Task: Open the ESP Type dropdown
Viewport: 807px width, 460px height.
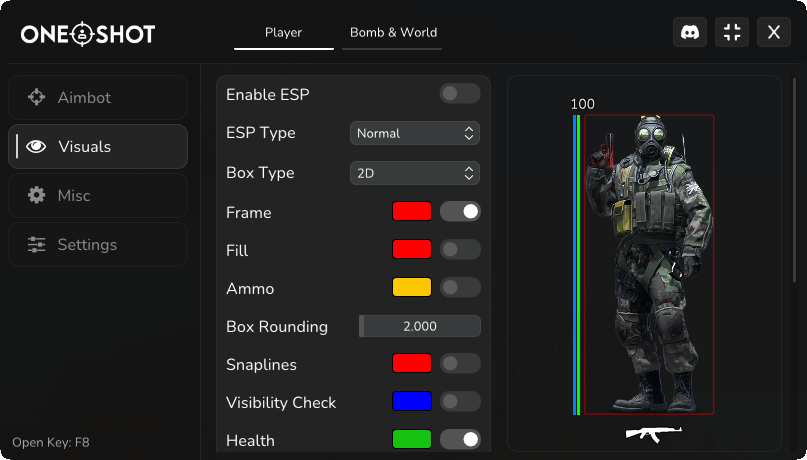Action: (415, 133)
